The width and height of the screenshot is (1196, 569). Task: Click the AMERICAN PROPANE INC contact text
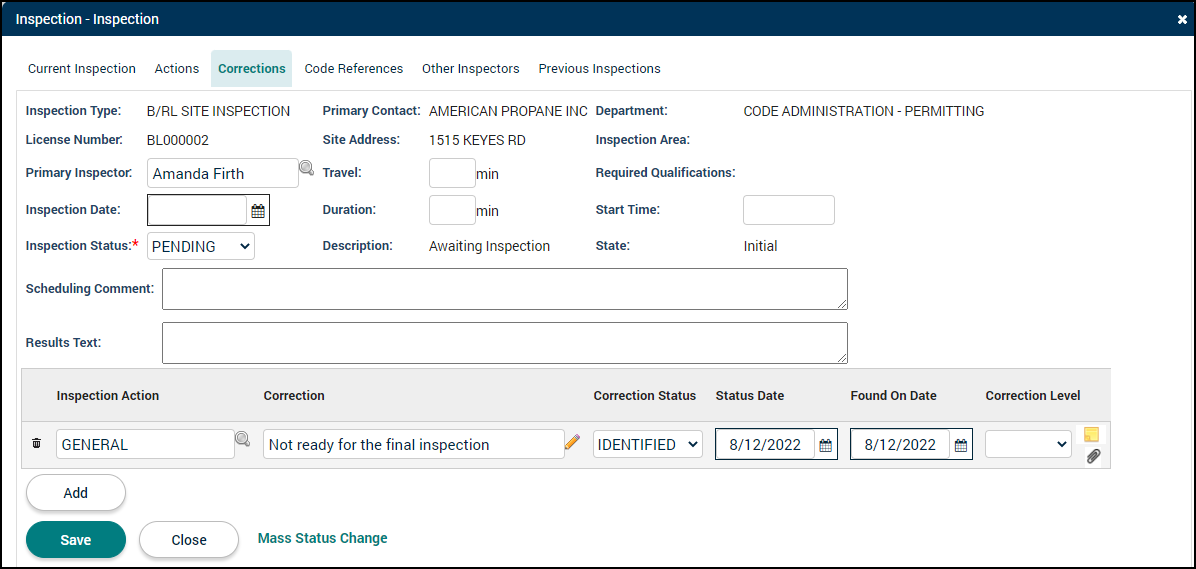pyautogui.click(x=508, y=111)
